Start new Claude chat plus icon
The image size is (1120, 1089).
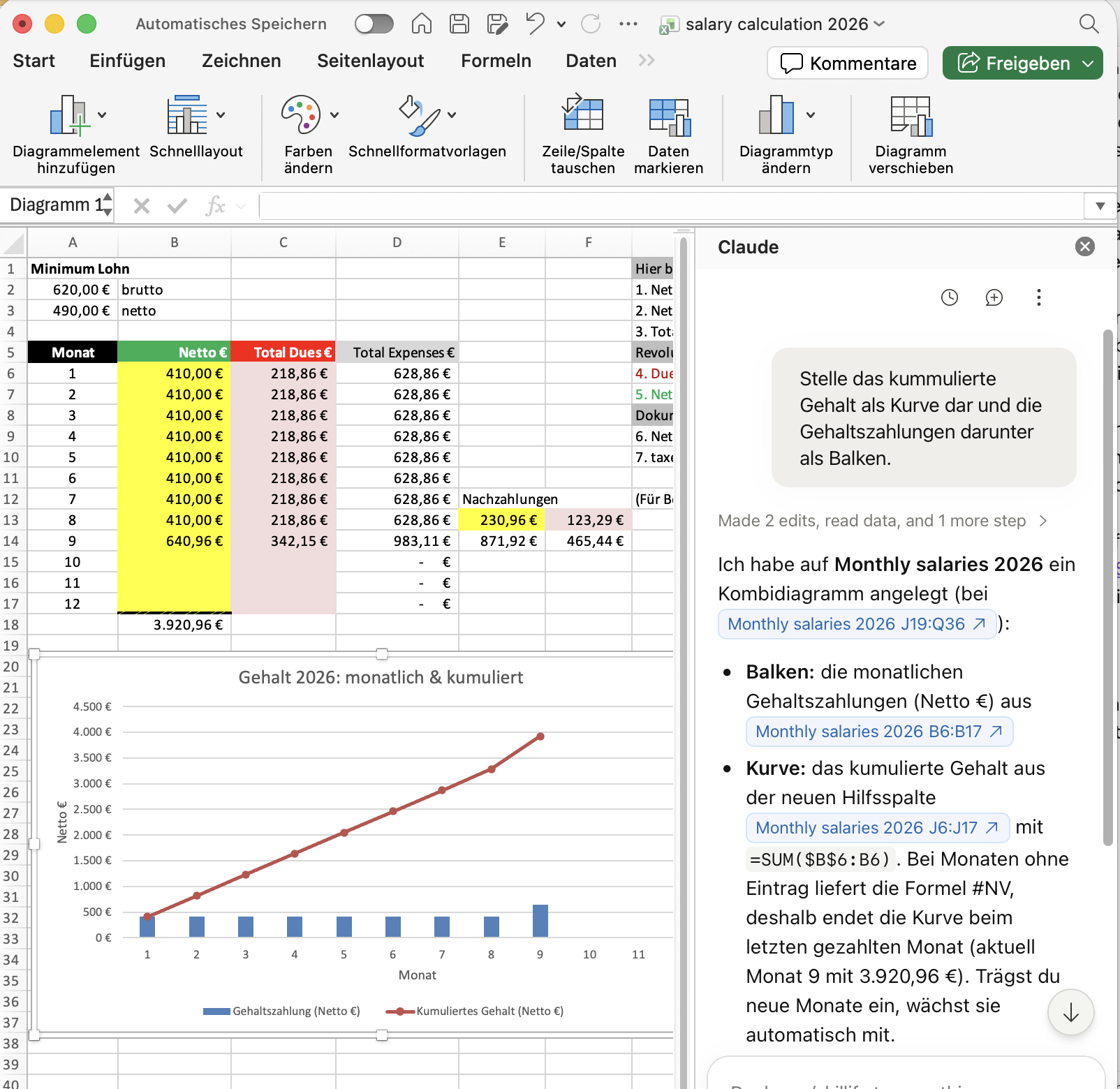tap(994, 297)
